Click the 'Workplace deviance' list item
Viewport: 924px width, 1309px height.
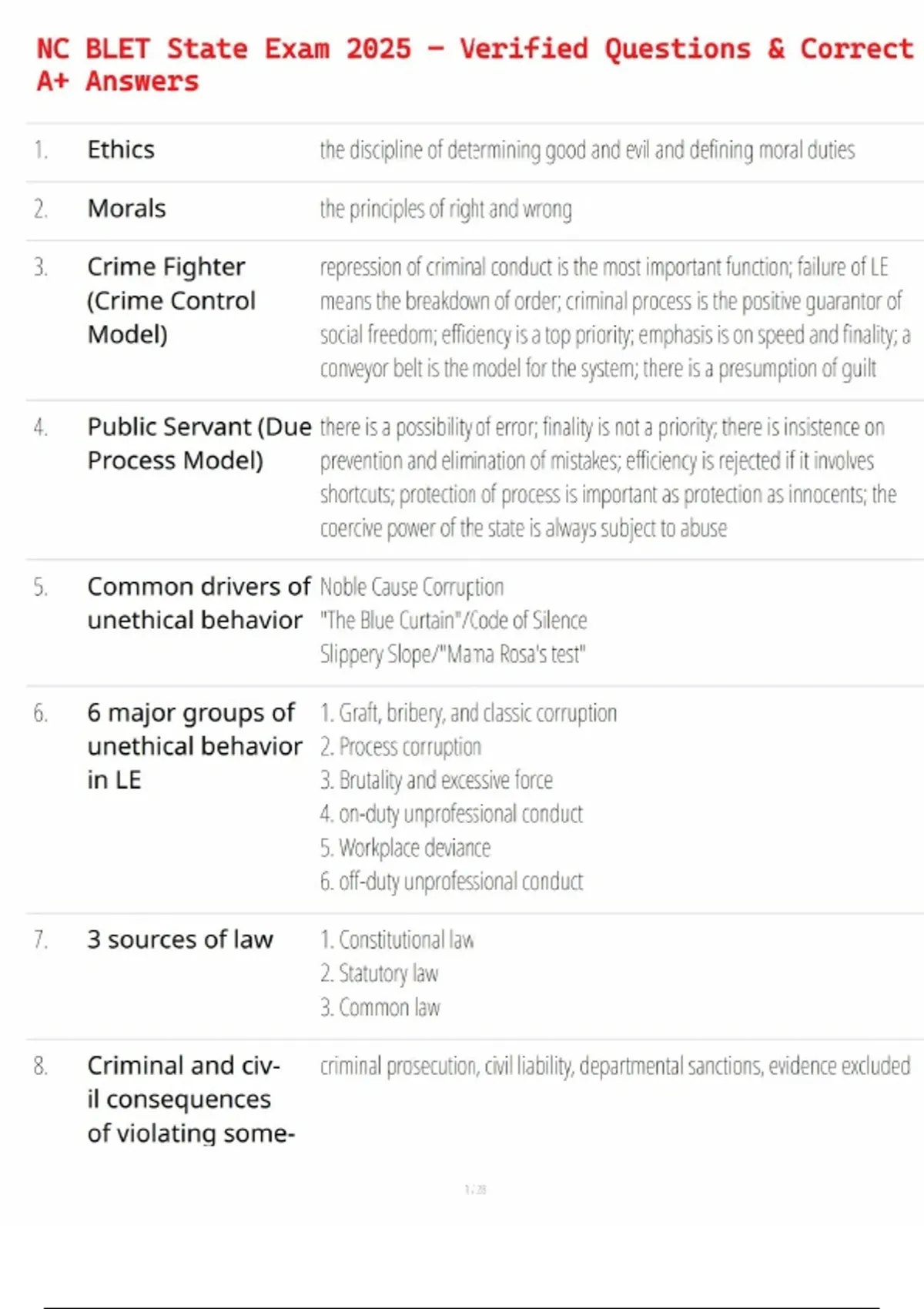coord(405,848)
